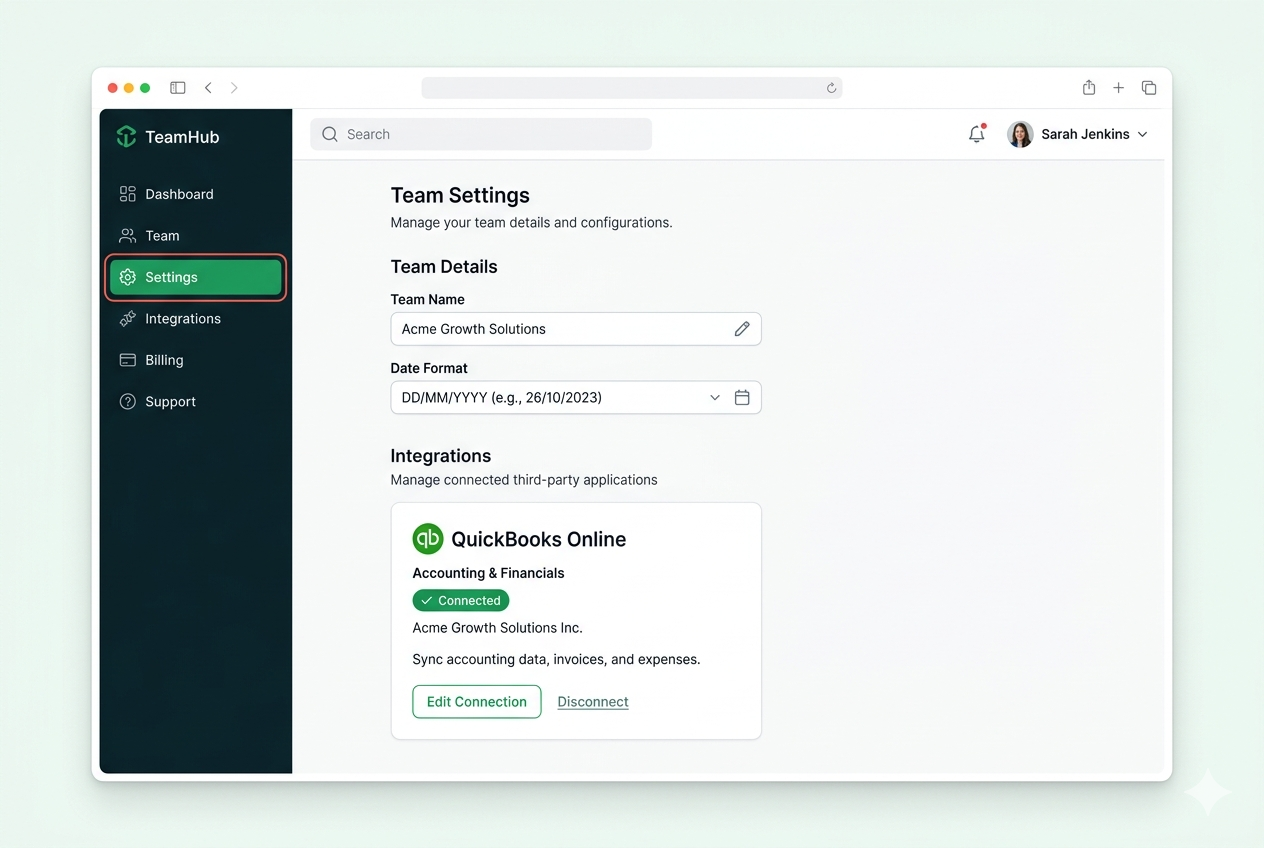Open Support in the sidebar

(196, 402)
